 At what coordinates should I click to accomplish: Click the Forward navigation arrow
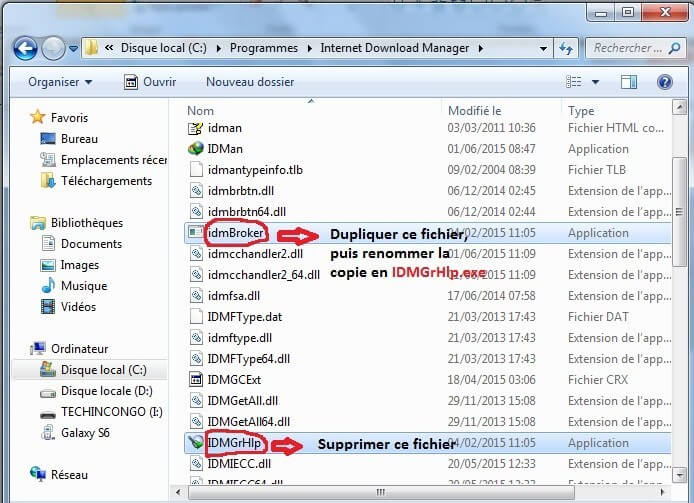[x=53, y=48]
